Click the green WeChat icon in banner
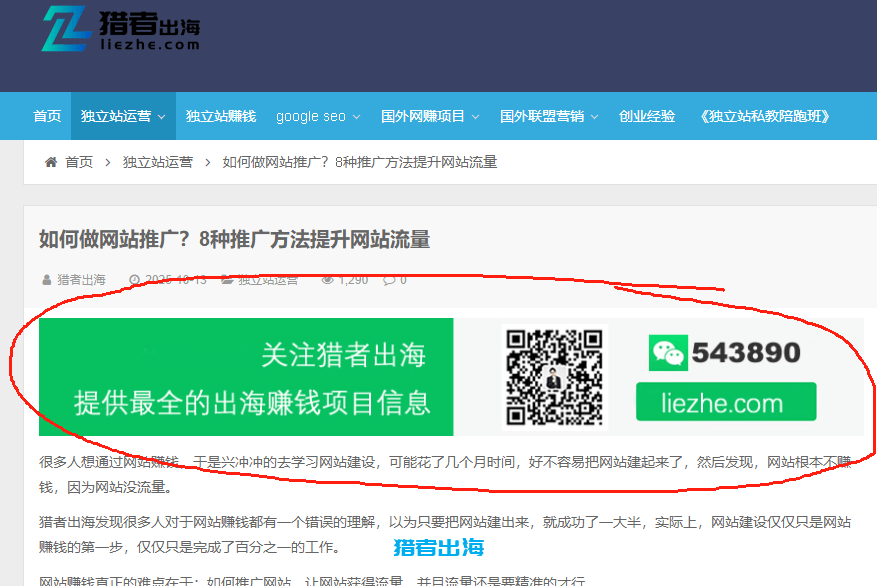Viewport: 877px width, 586px height. pos(667,353)
